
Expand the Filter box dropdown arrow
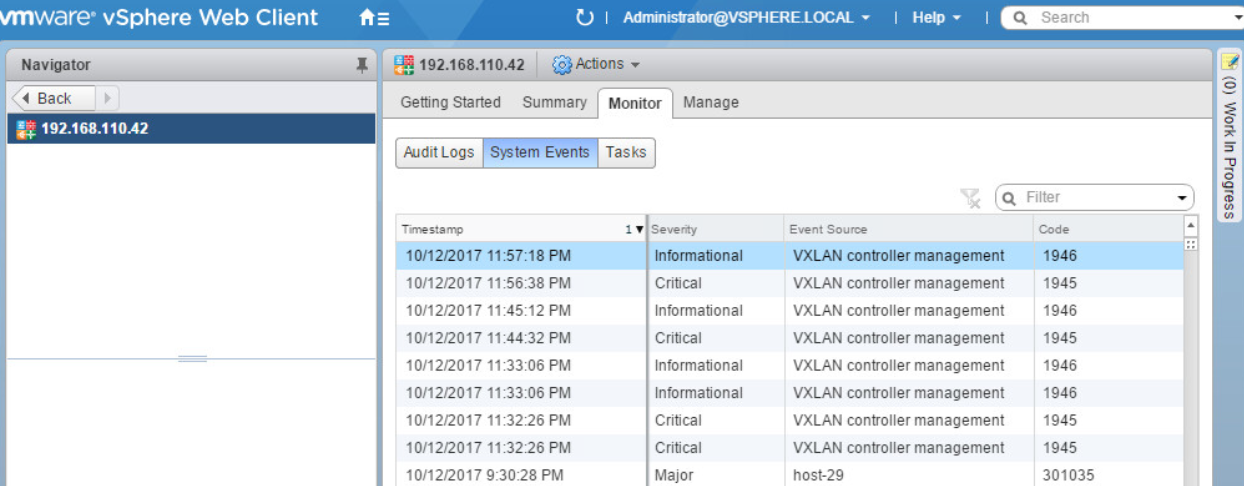pos(1183,198)
